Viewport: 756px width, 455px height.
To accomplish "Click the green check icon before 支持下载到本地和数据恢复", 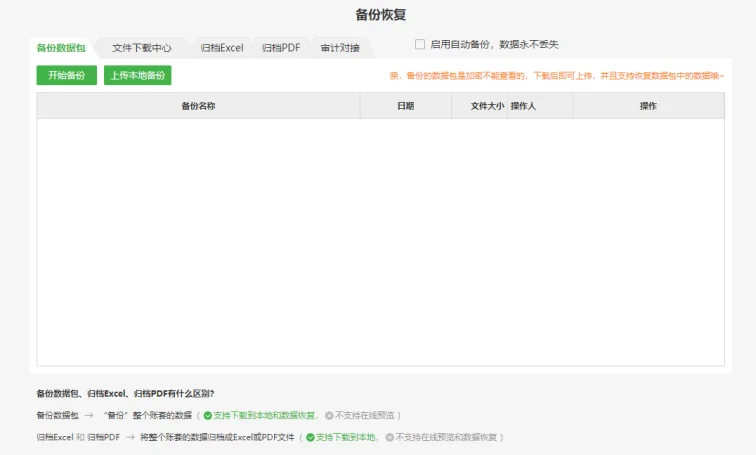I will [x=208, y=415].
